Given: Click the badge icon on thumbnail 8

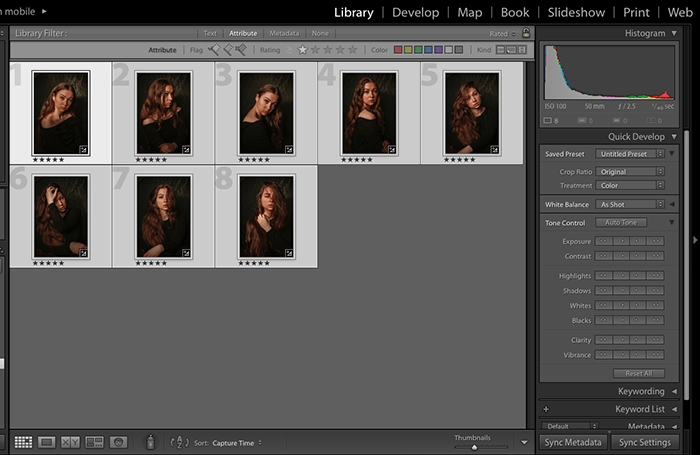Looking at the screenshot, I should click(x=289, y=253).
